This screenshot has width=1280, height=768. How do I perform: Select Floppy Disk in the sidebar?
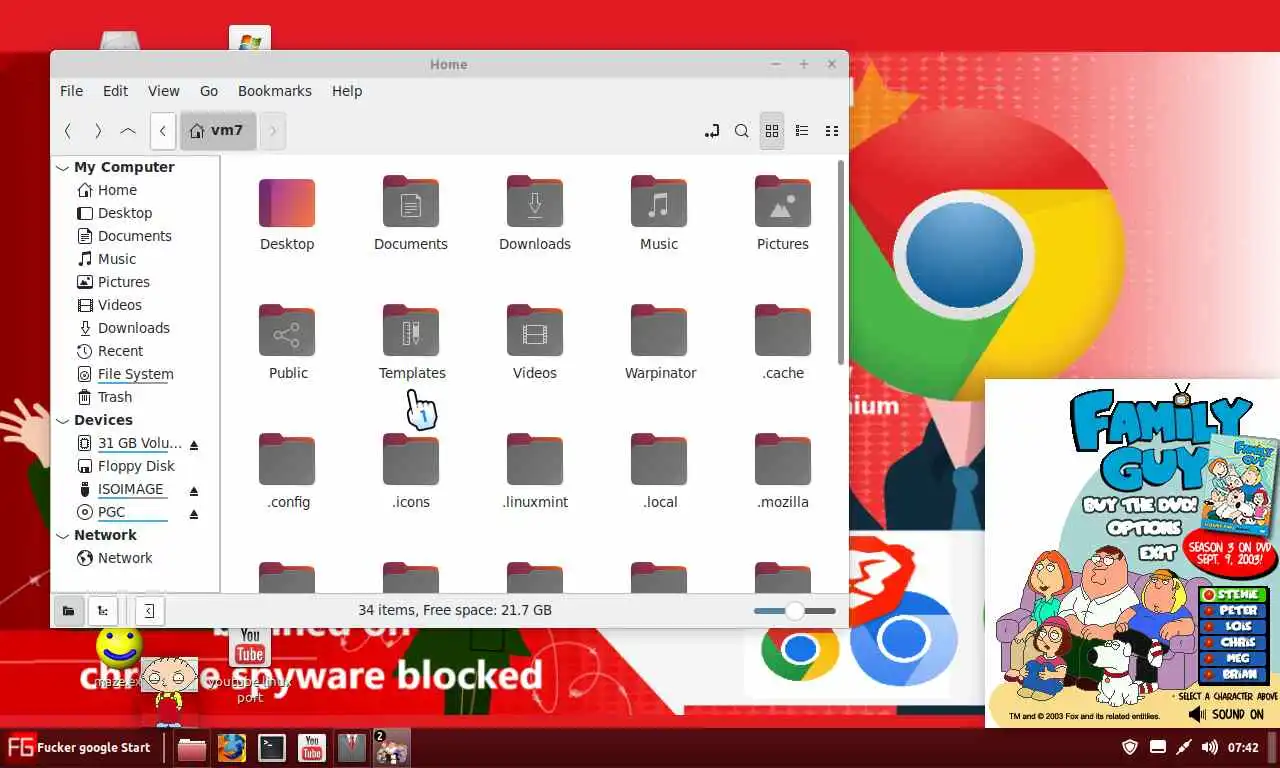point(136,466)
